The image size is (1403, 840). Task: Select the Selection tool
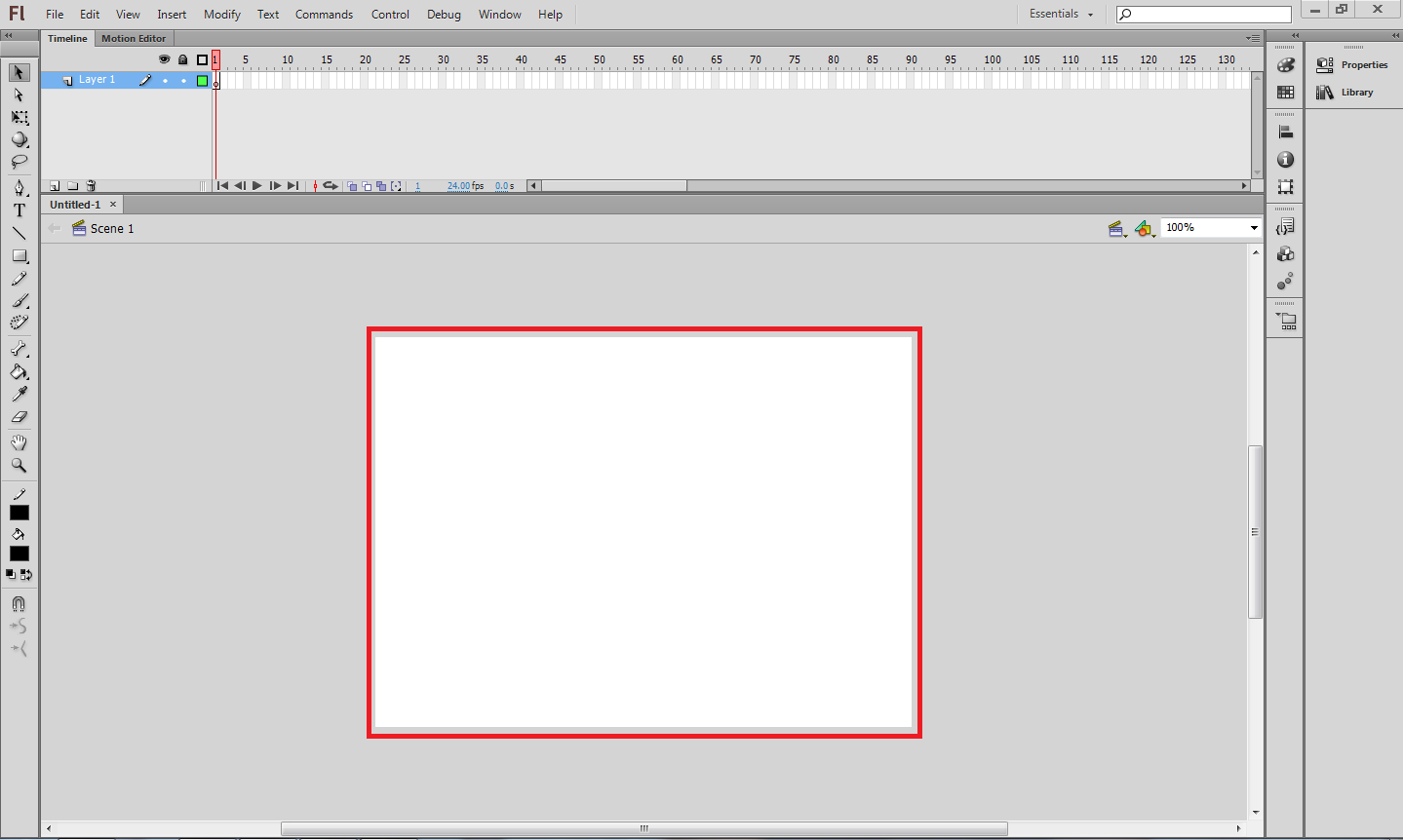[19, 72]
